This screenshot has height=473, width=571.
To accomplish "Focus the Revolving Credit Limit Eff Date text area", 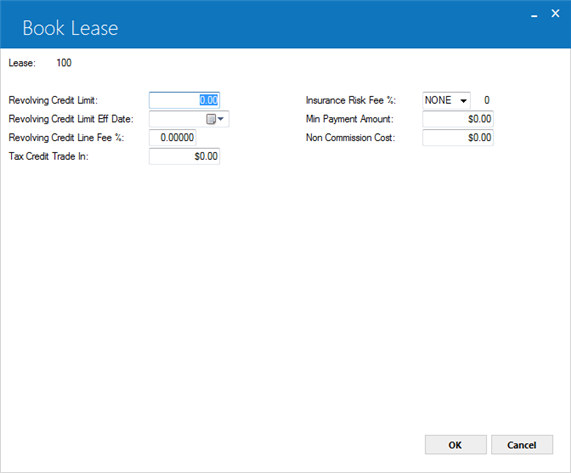I will [177, 119].
